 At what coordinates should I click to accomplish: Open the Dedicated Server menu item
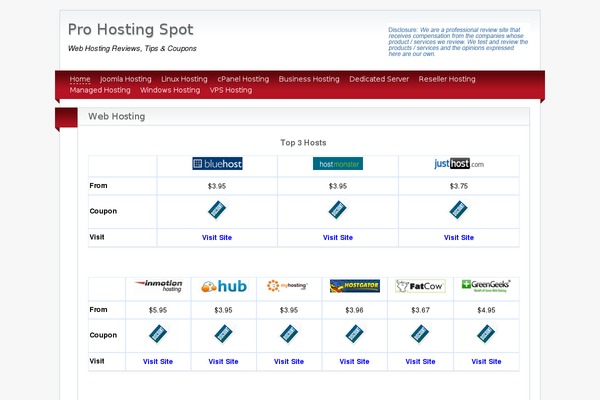[379, 79]
